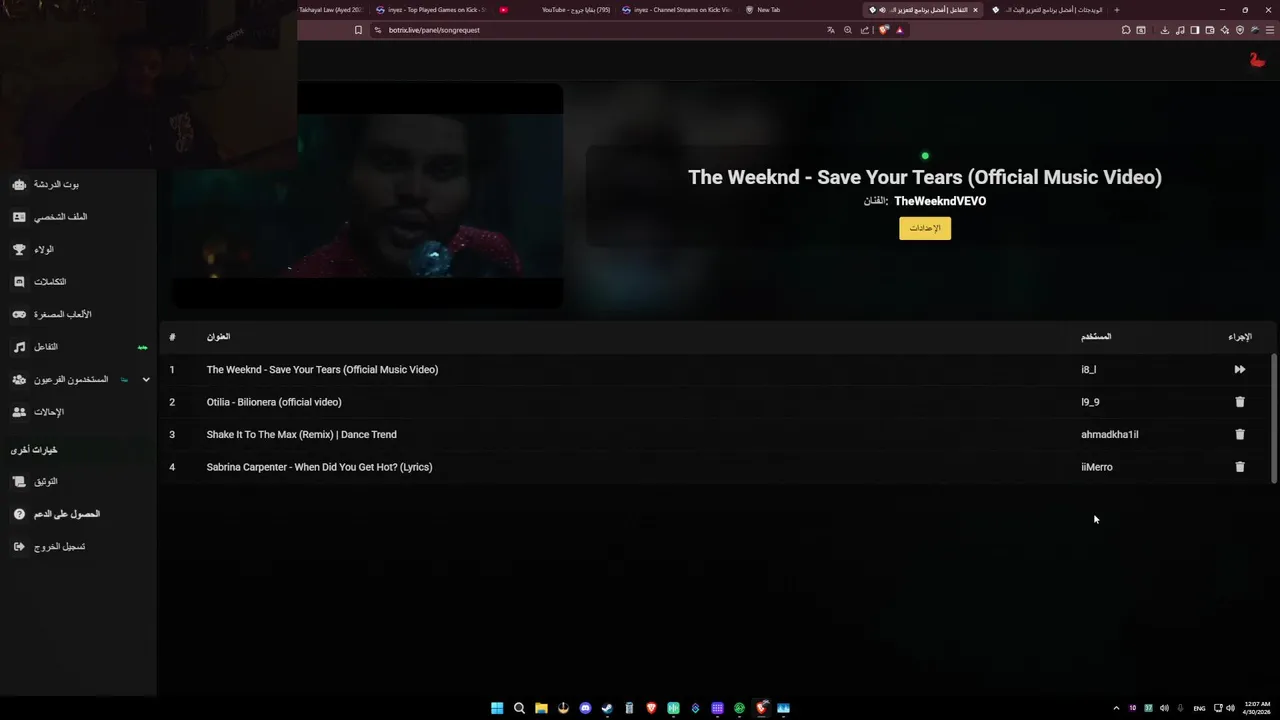
Task: Click the translate page icon in address bar
Action: click(x=831, y=30)
